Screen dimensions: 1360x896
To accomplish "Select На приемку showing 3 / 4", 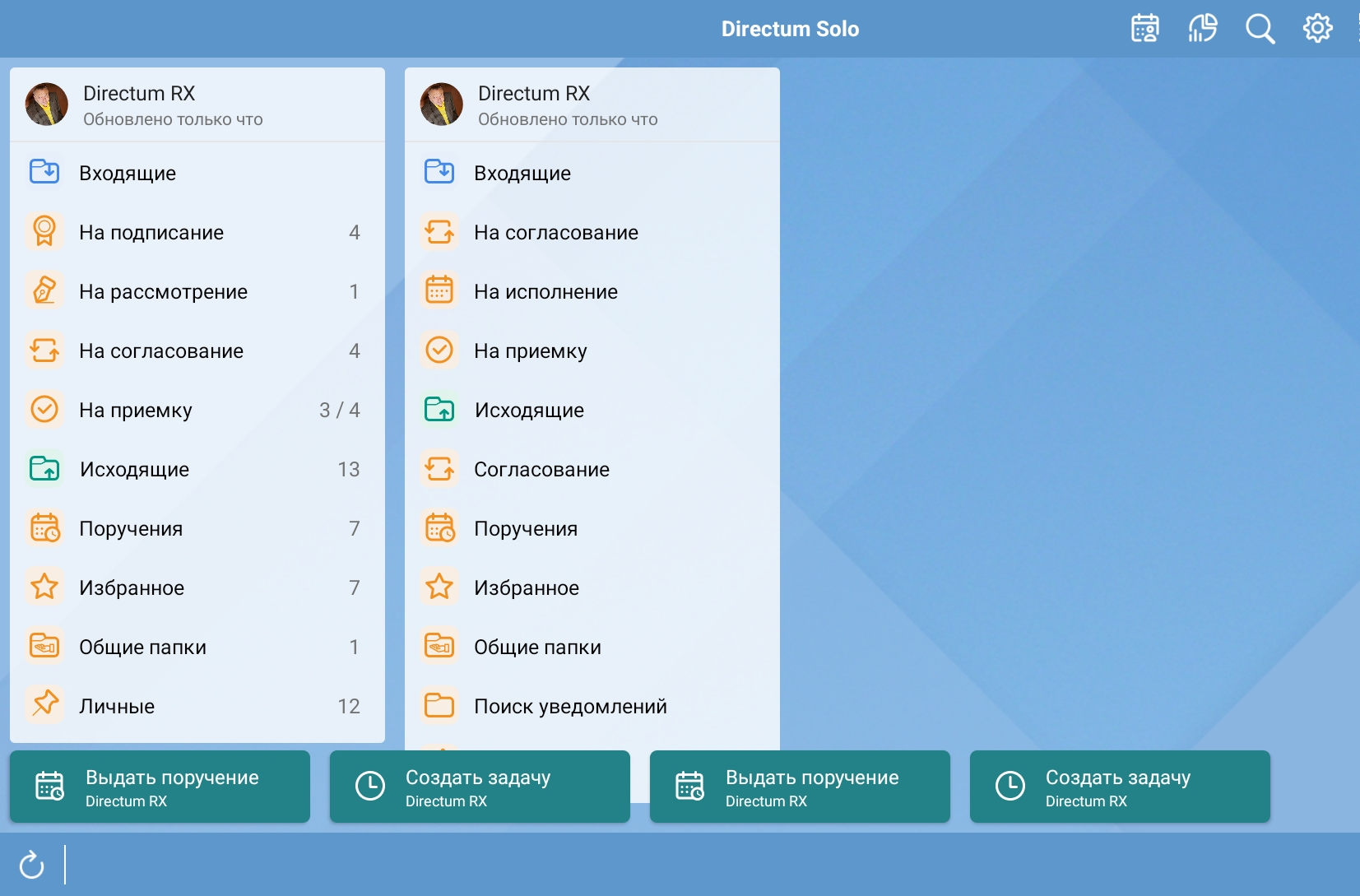I will pyautogui.click(x=136, y=410).
